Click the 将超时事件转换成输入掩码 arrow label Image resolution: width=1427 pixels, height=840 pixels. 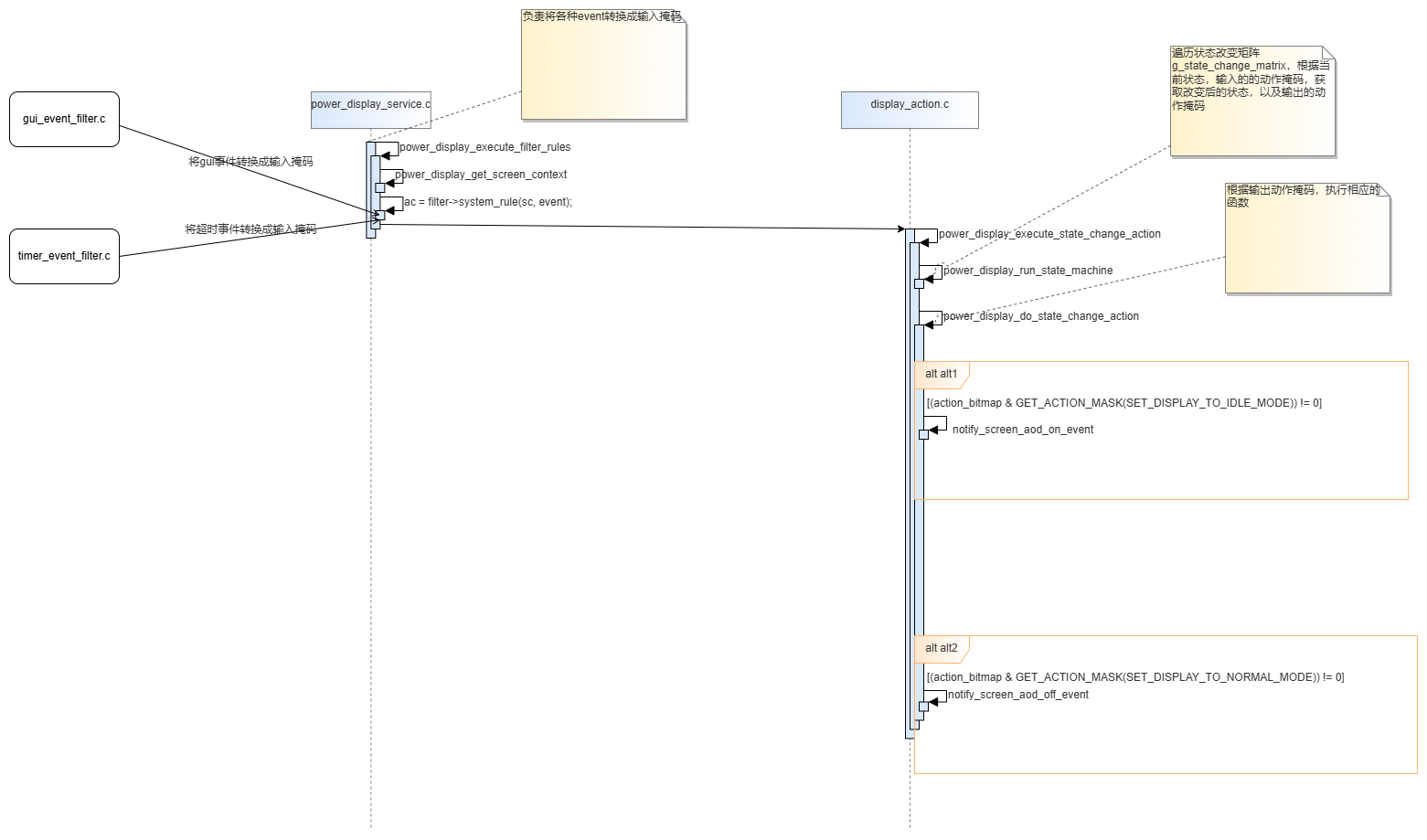(250, 229)
